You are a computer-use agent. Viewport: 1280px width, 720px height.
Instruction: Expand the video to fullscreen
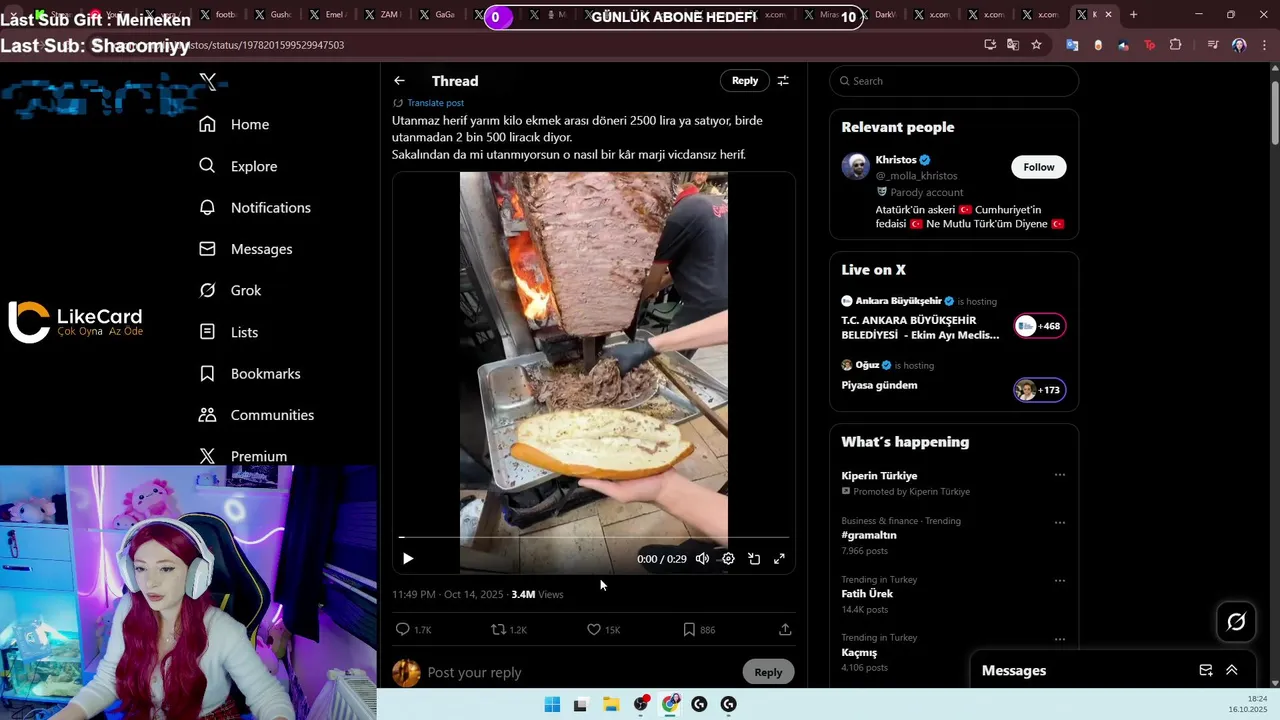coord(779,559)
